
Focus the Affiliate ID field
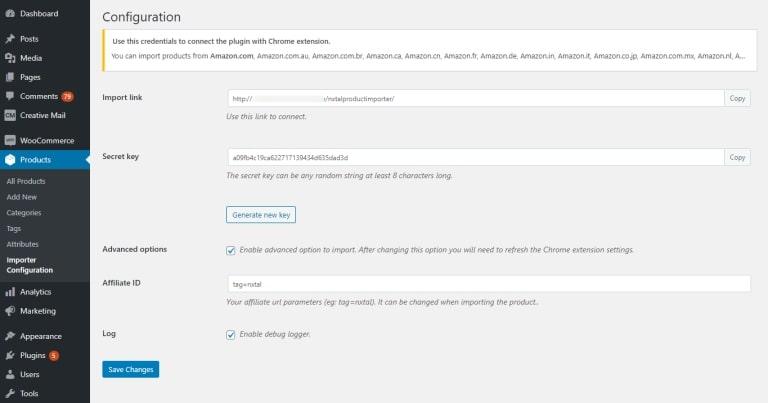click(x=489, y=284)
